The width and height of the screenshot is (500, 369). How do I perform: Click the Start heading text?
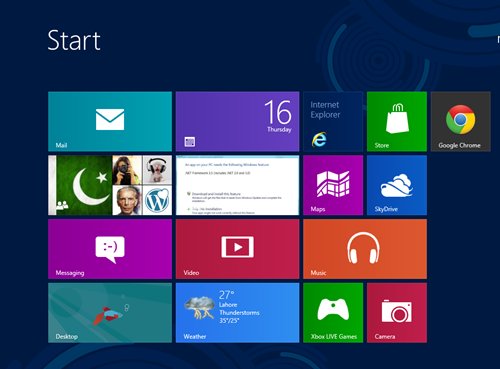[x=74, y=41]
